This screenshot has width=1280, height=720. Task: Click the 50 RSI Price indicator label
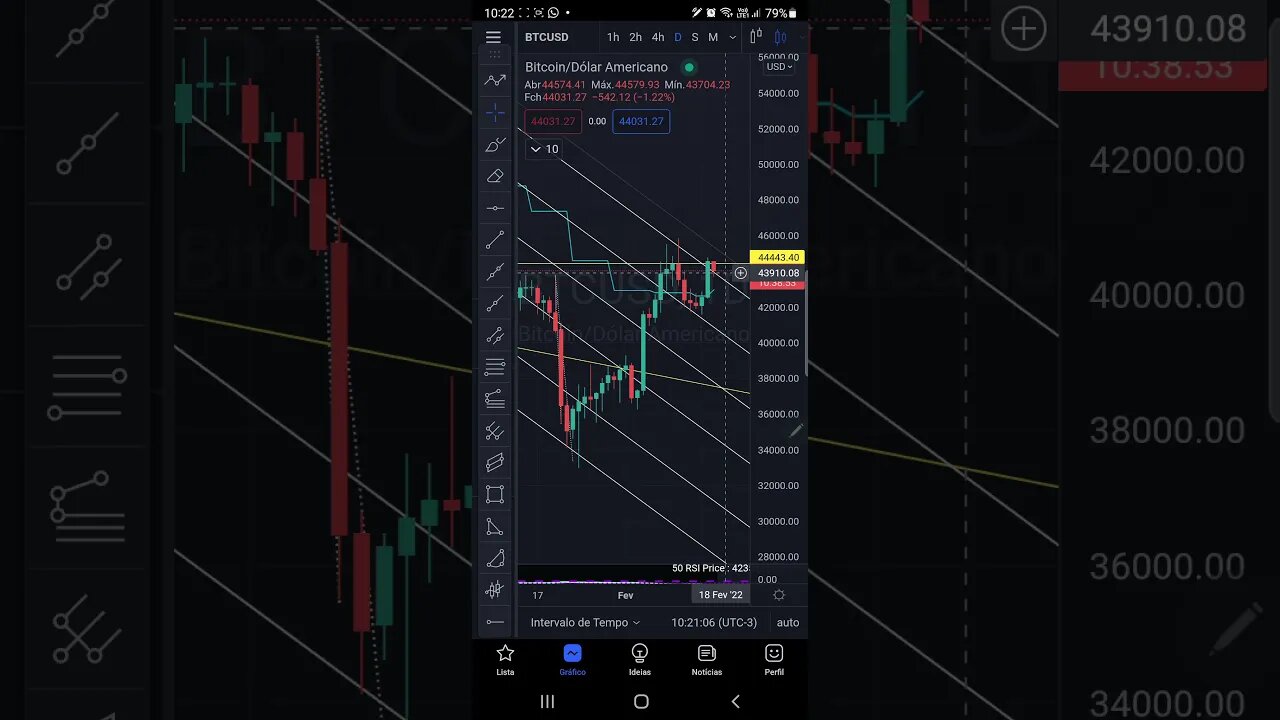point(710,568)
